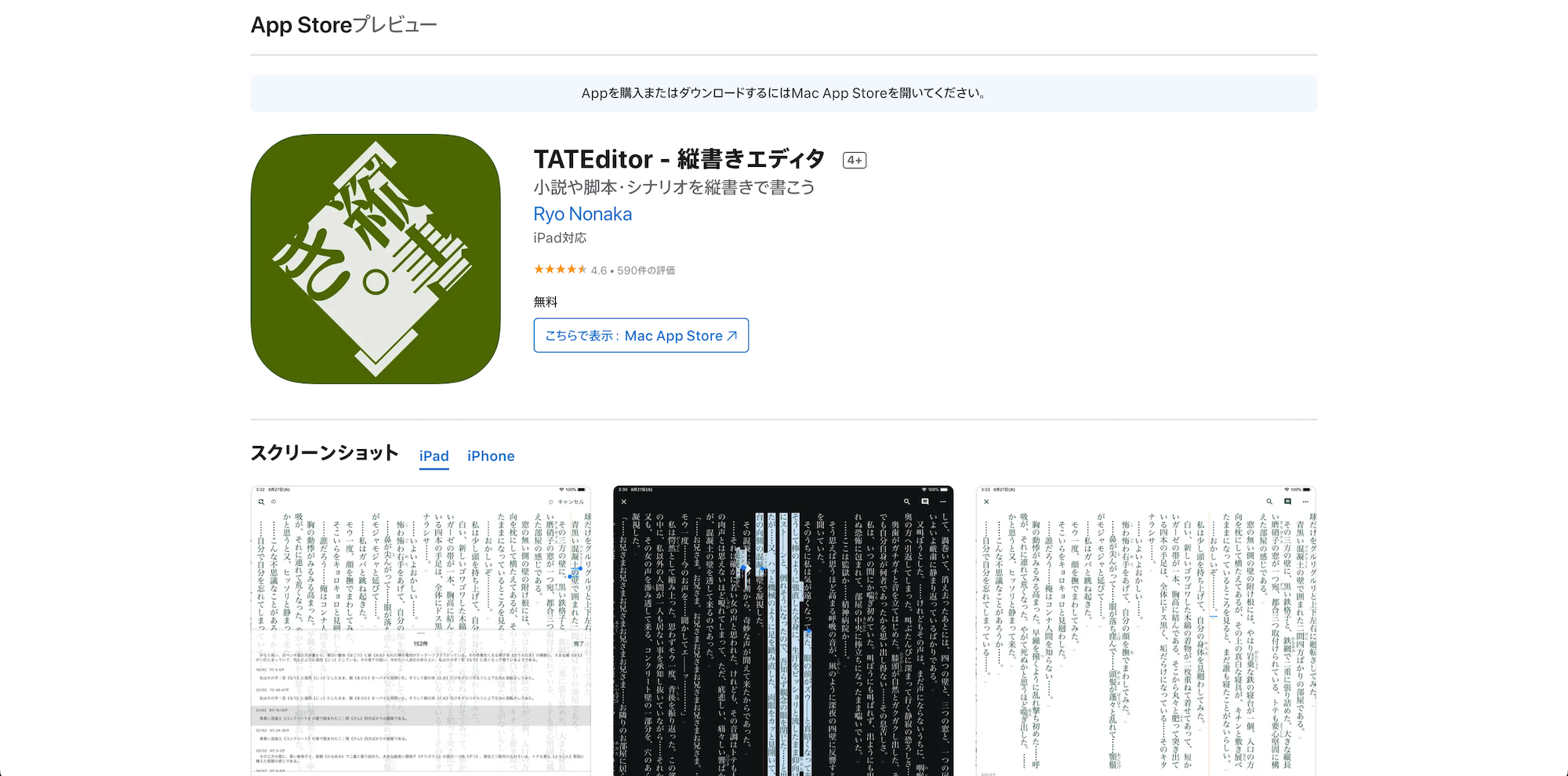Click the subtitle 小説や脚本・シナリオを縦書きで書こう

coord(674,187)
